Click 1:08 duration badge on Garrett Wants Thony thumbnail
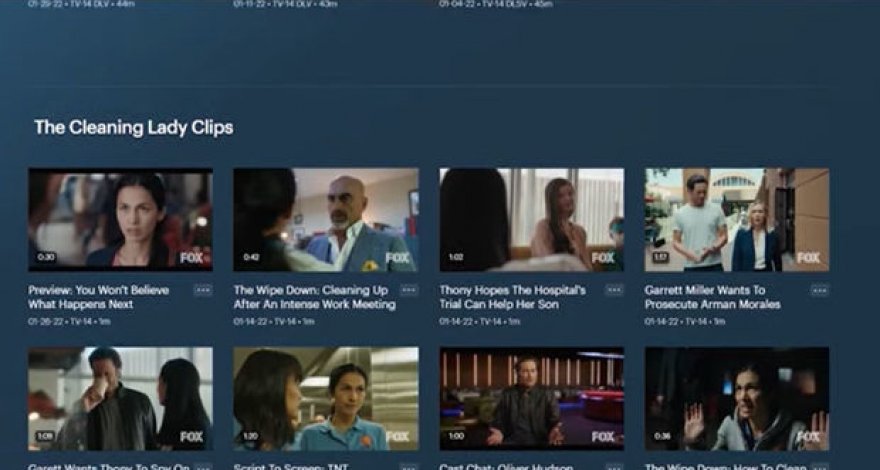The image size is (880, 470). [x=46, y=437]
